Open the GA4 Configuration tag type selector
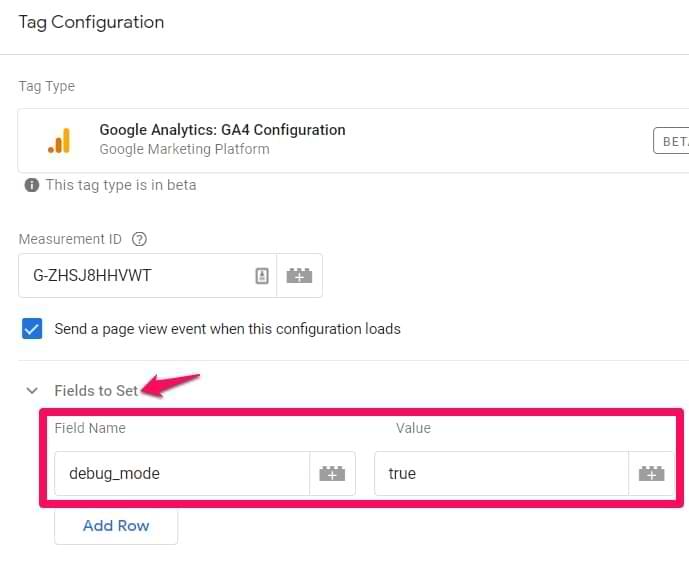This screenshot has width=689, height=561. click(x=353, y=141)
